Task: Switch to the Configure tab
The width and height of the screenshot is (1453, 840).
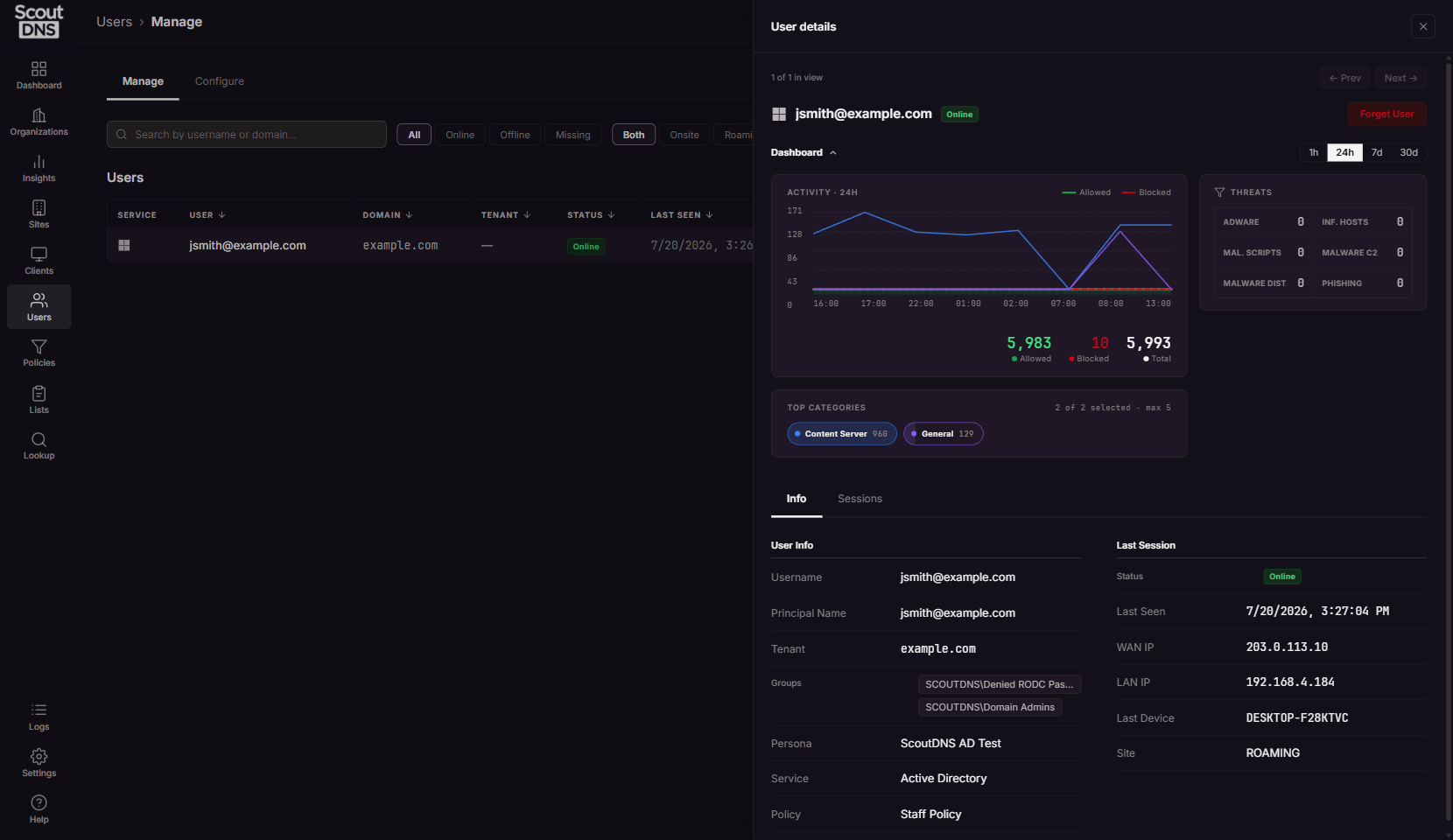Action: click(220, 81)
